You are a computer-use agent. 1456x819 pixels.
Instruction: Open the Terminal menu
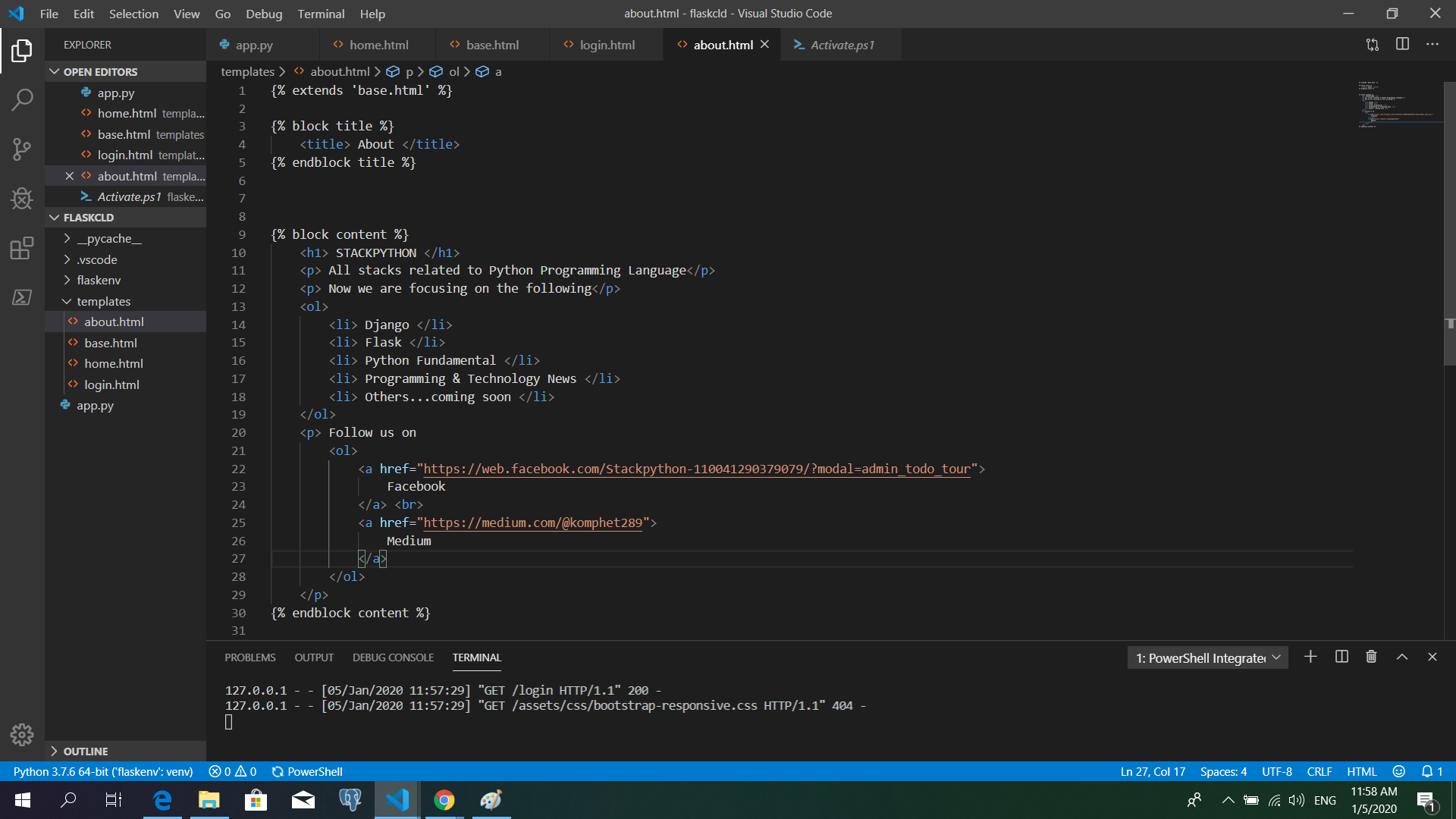pyautogui.click(x=321, y=14)
